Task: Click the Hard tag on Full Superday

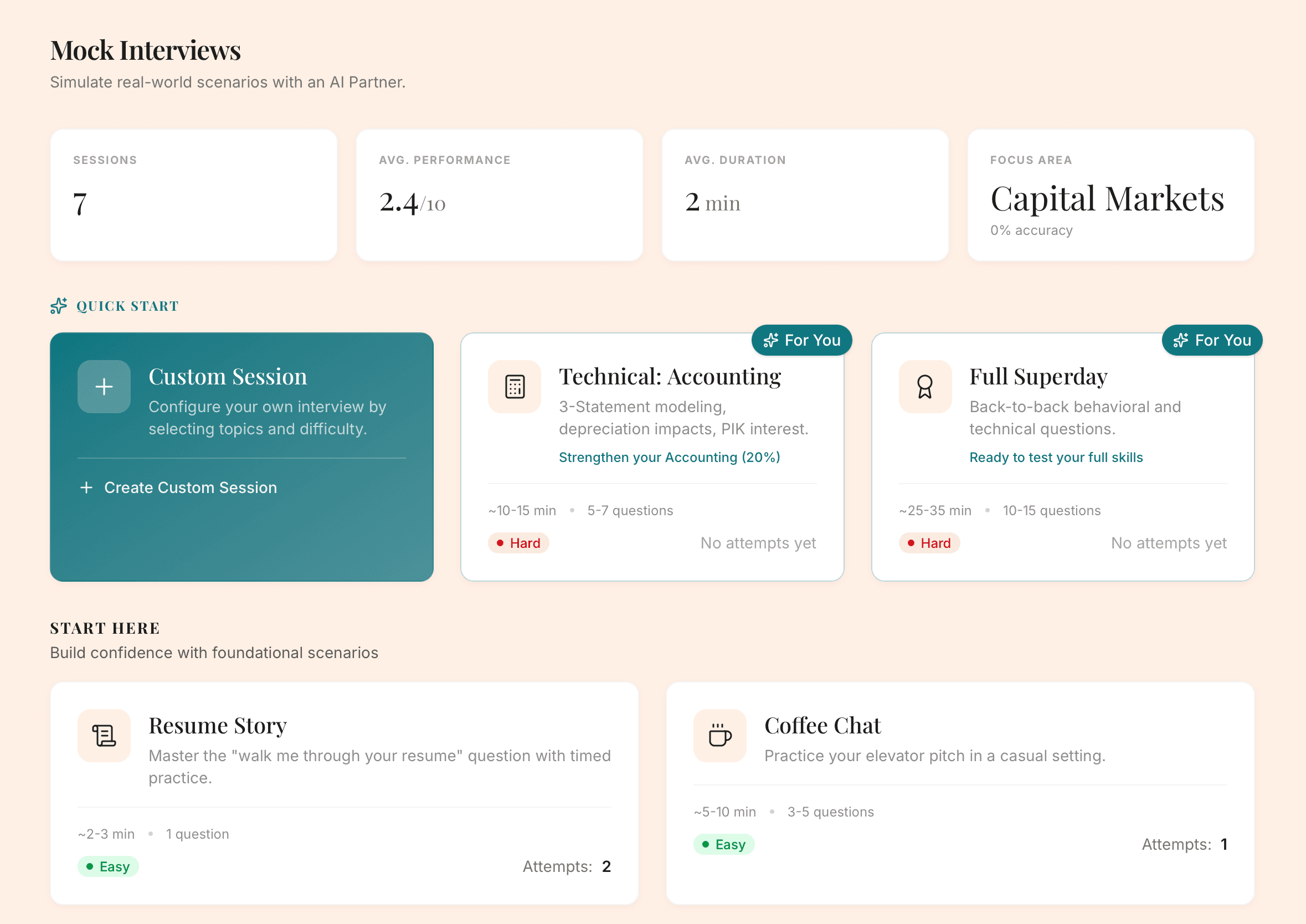Action: click(x=929, y=543)
